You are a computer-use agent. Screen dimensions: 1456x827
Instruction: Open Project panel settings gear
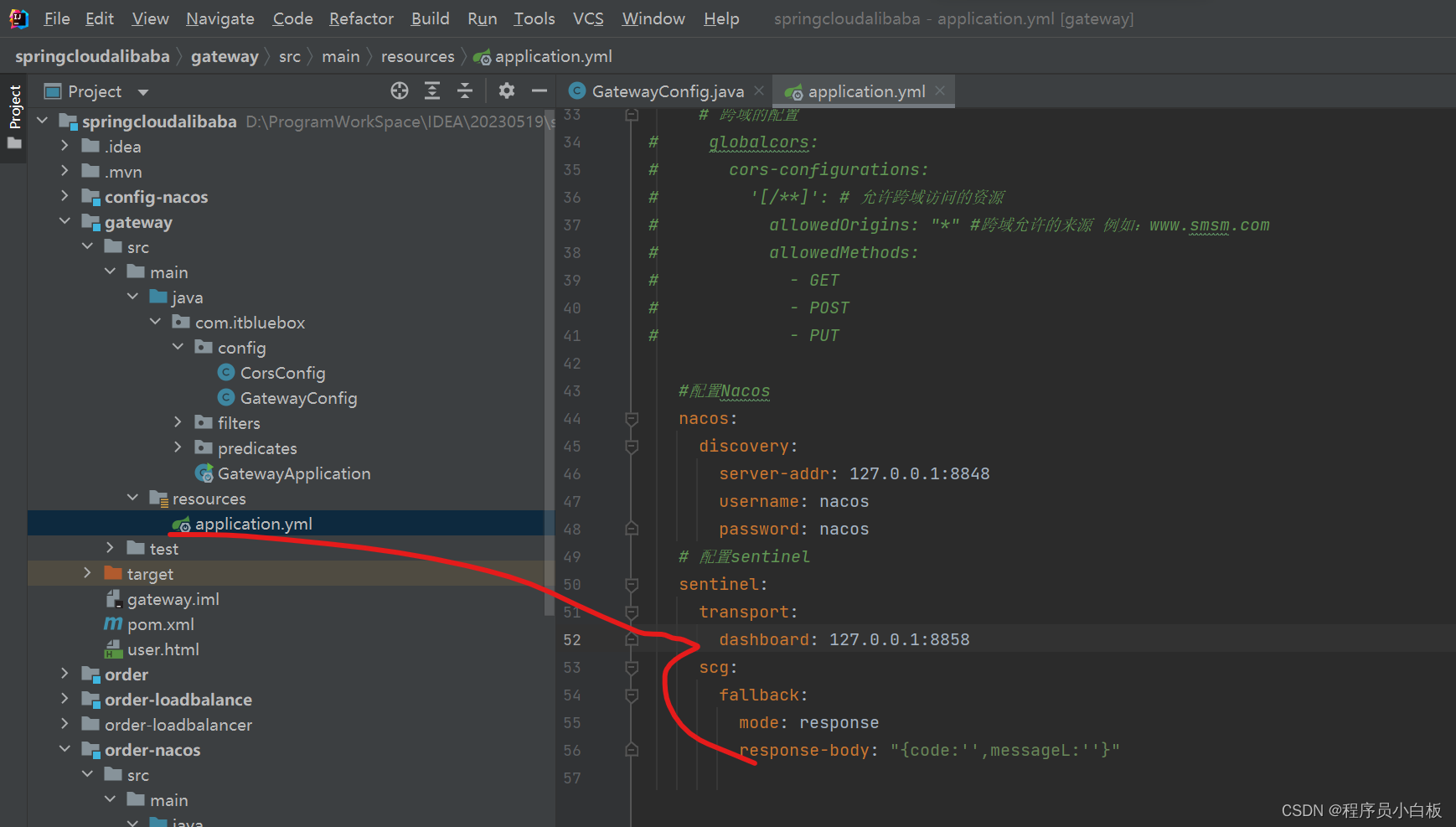[507, 90]
